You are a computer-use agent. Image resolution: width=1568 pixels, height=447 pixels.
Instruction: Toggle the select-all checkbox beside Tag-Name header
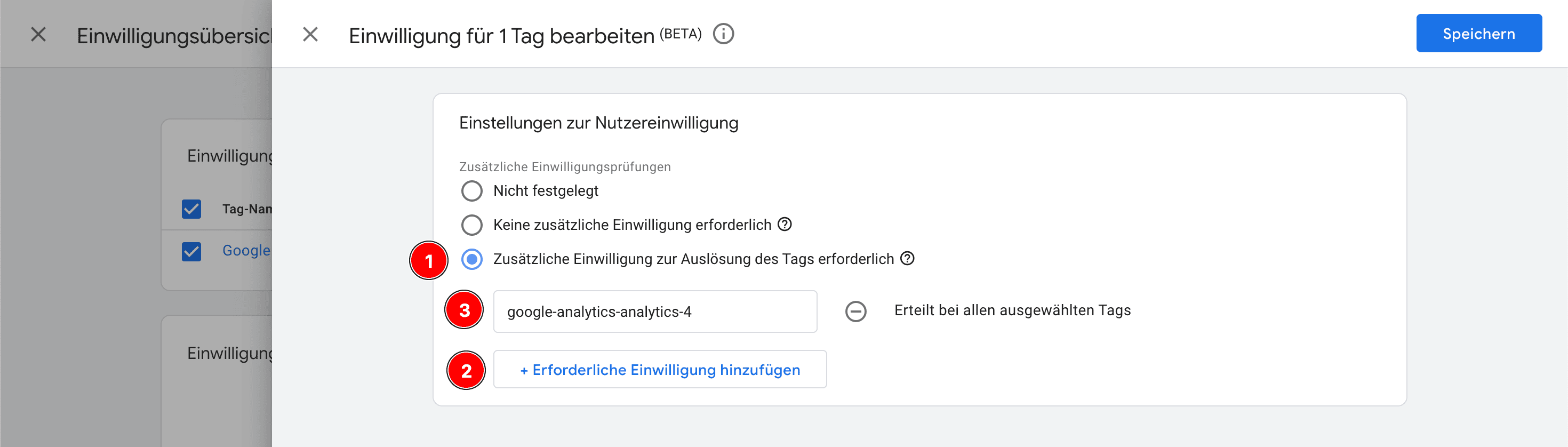[x=192, y=210]
